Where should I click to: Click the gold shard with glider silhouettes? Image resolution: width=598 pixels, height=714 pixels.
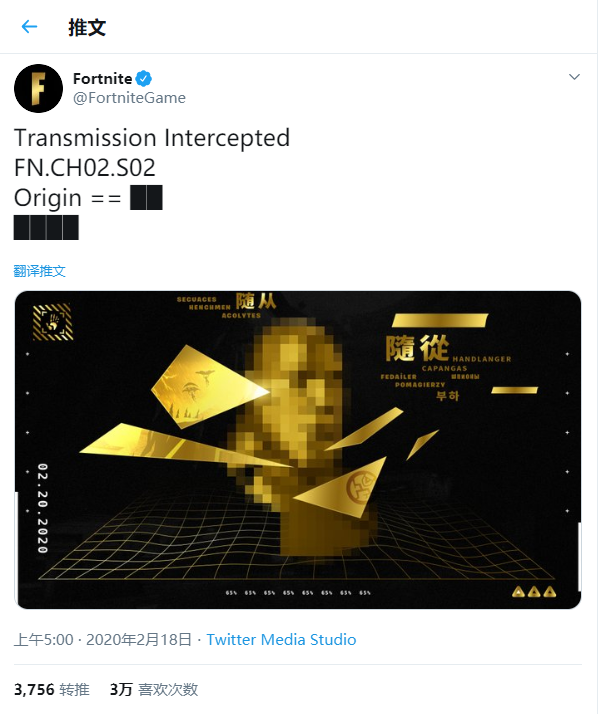[x=210, y=387]
